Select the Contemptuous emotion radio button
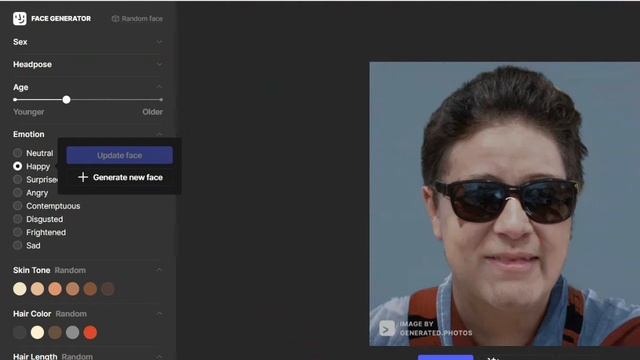This screenshot has height=360, width=640. pos(17,206)
